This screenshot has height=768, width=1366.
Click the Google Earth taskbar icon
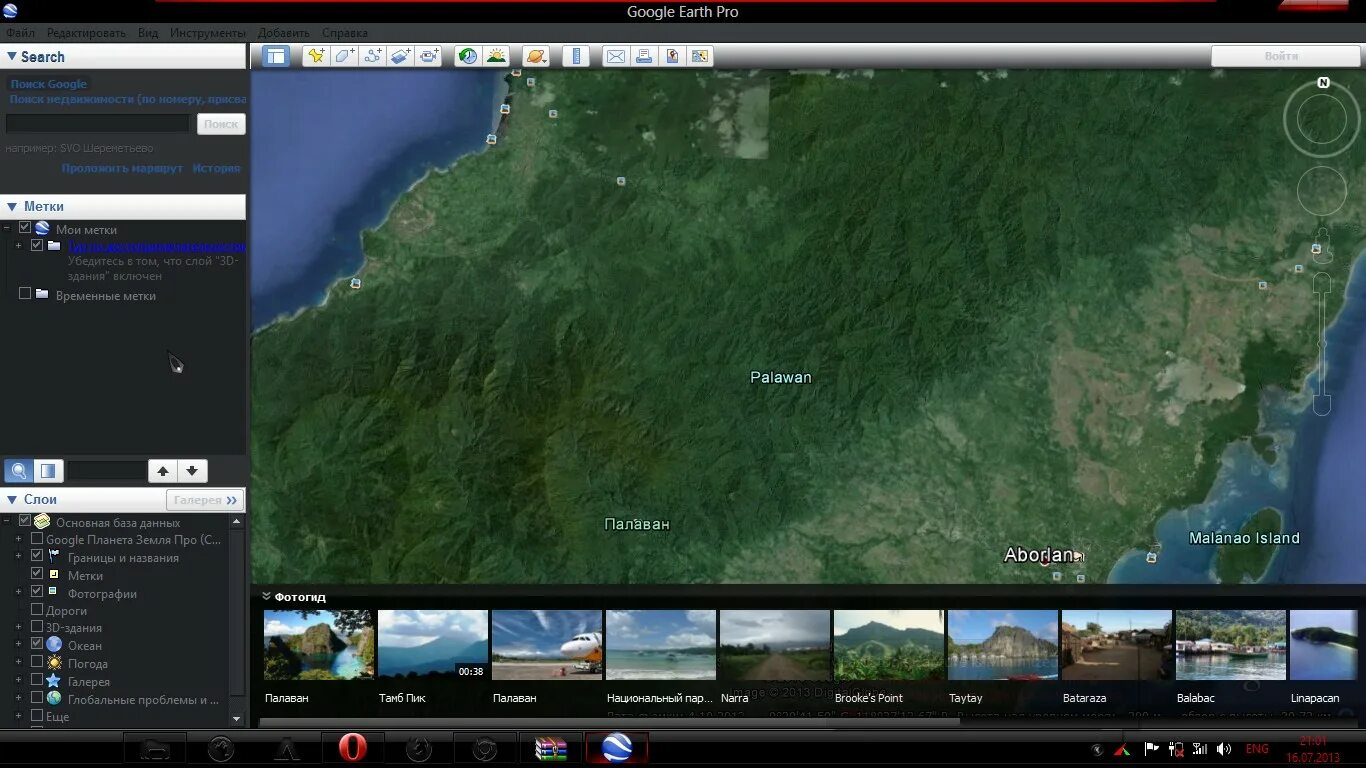(617, 748)
